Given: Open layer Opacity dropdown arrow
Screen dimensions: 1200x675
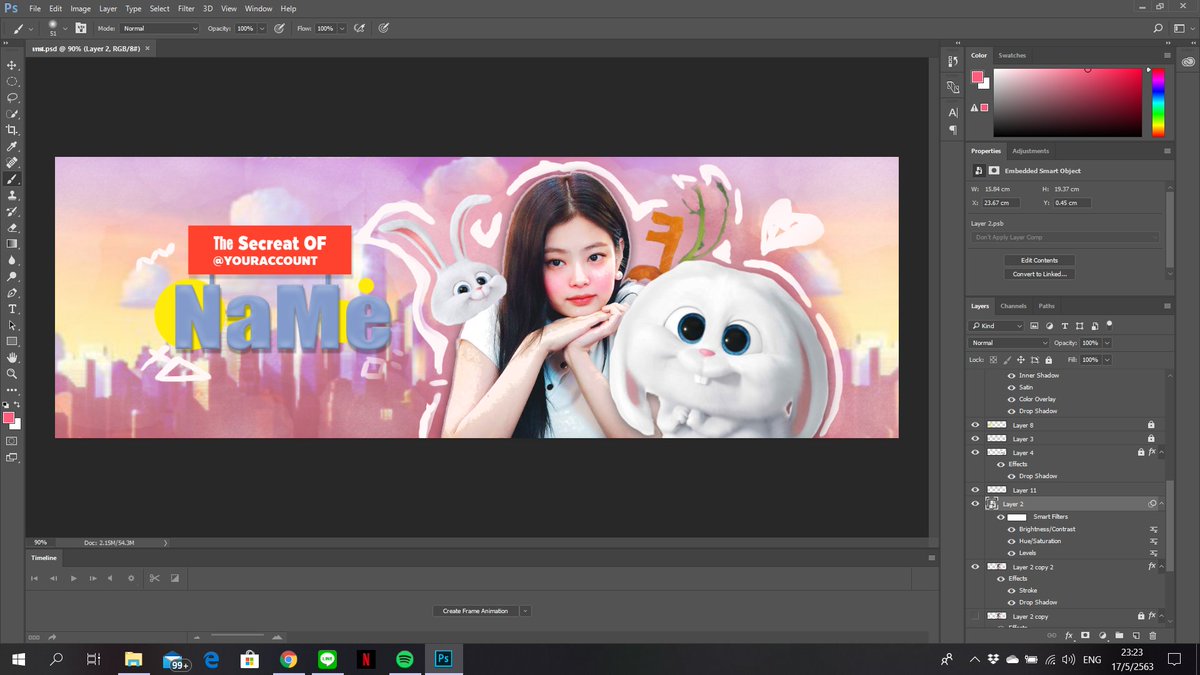Looking at the screenshot, I should (1107, 343).
